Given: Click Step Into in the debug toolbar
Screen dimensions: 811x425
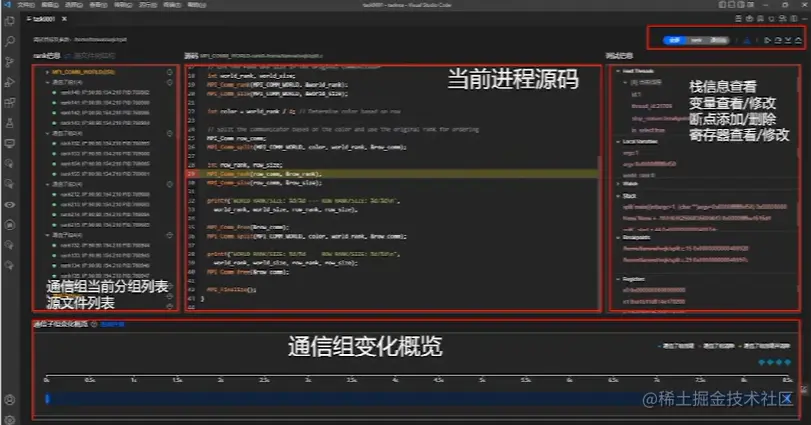Looking at the screenshot, I should [x=788, y=40].
